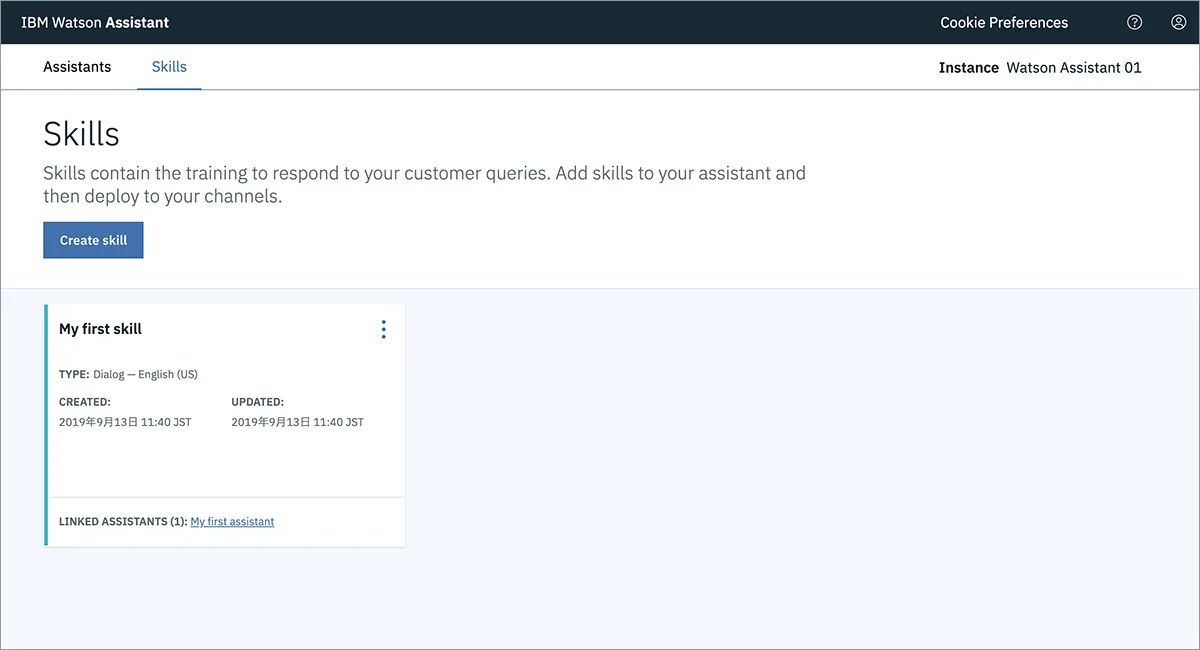
Task: Select the Skills tab
Action: pos(169,67)
